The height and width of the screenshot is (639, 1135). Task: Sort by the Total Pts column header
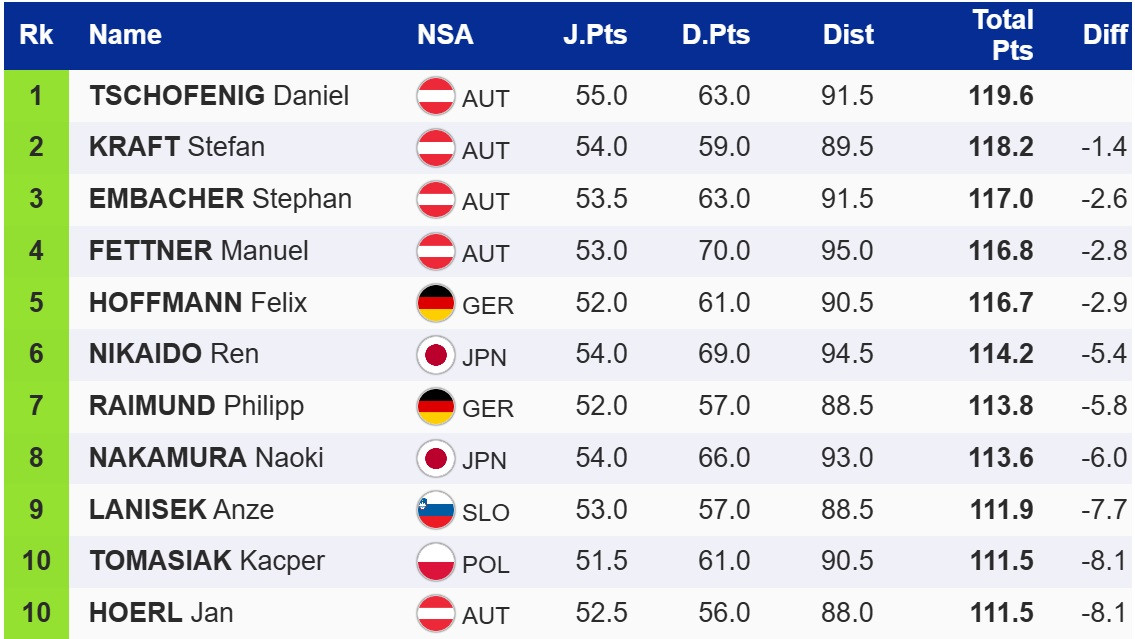[1002, 35]
